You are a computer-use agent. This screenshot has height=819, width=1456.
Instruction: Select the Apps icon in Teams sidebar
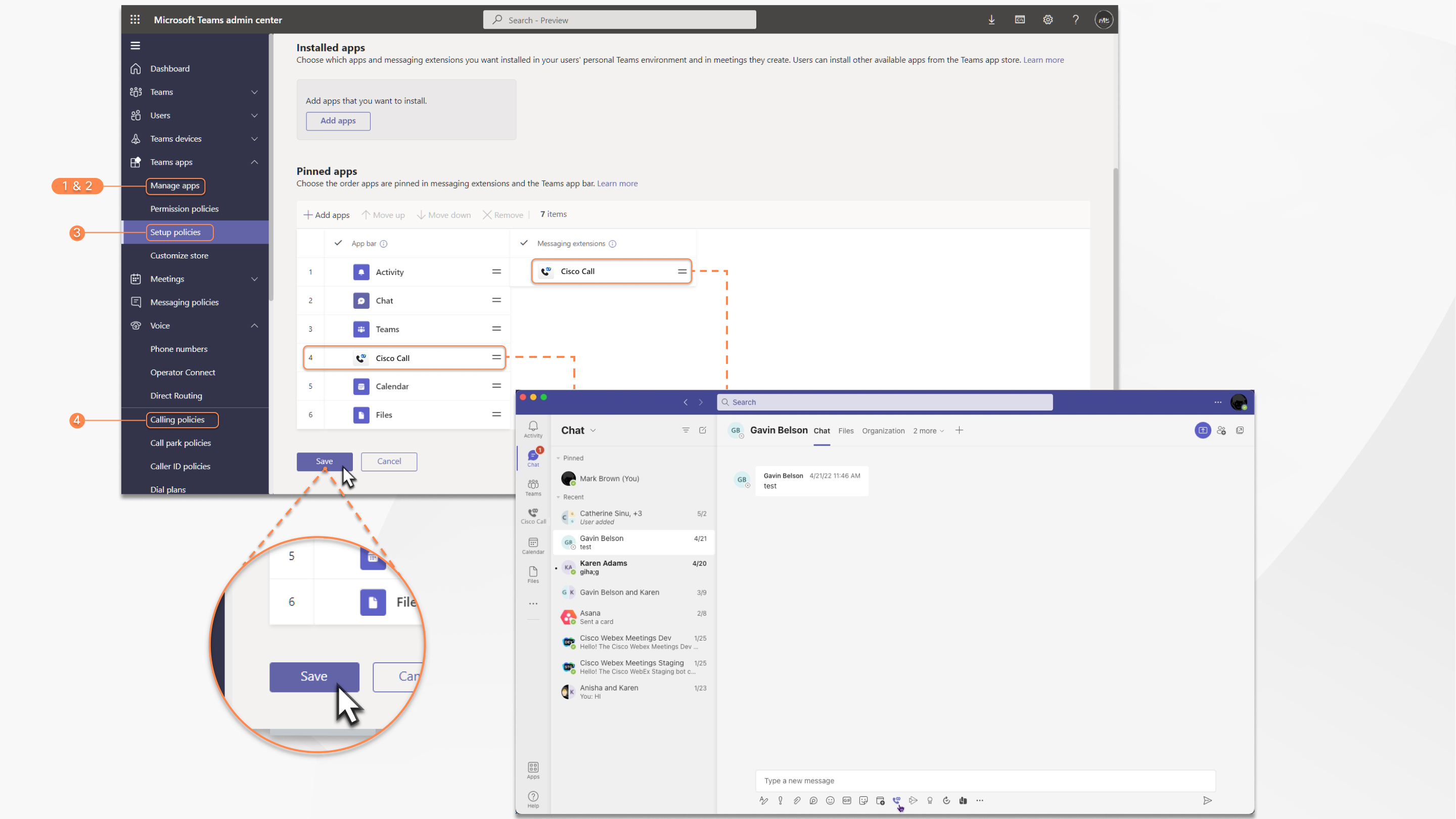pyautogui.click(x=533, y=770)
